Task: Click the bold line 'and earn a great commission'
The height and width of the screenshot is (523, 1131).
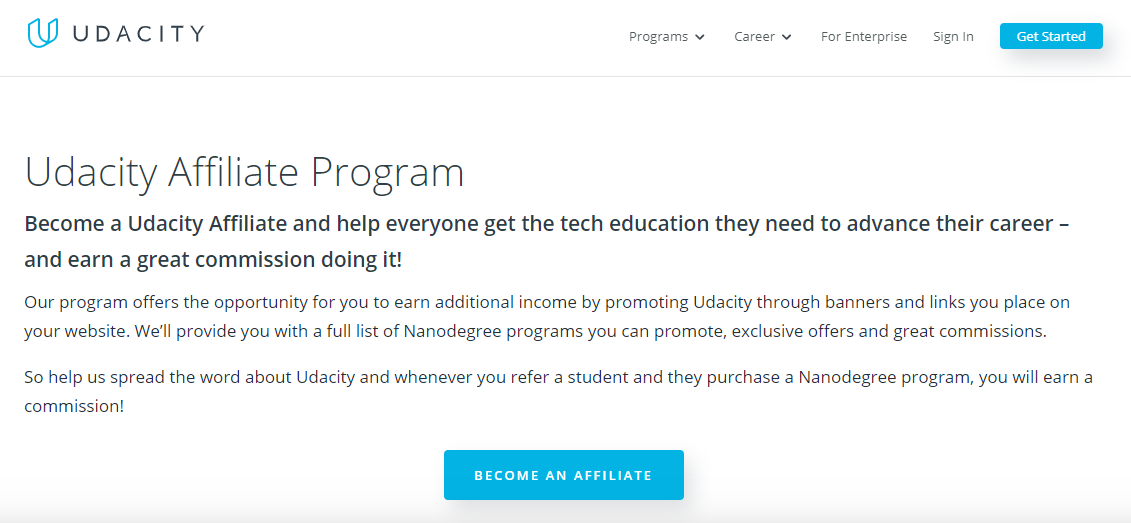Action: [213, 260]
